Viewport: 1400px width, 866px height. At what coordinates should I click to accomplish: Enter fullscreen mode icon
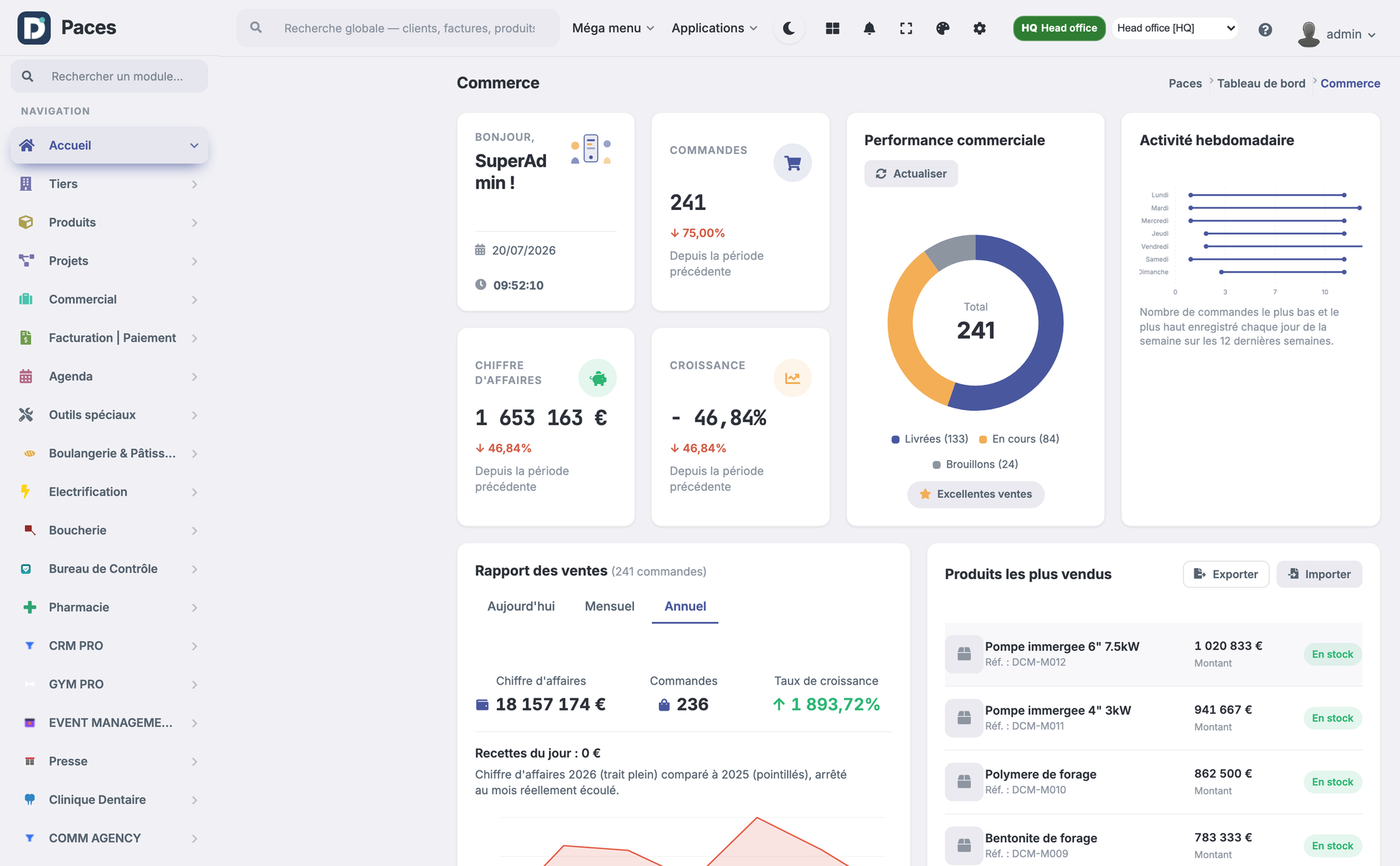(906, 28)
